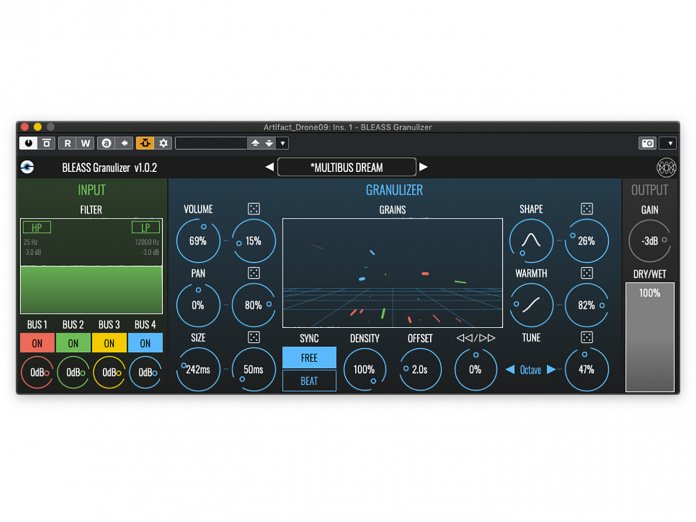Click the Dry/Wet slider at 100%

pyautogui.click(x=650, y=337)
